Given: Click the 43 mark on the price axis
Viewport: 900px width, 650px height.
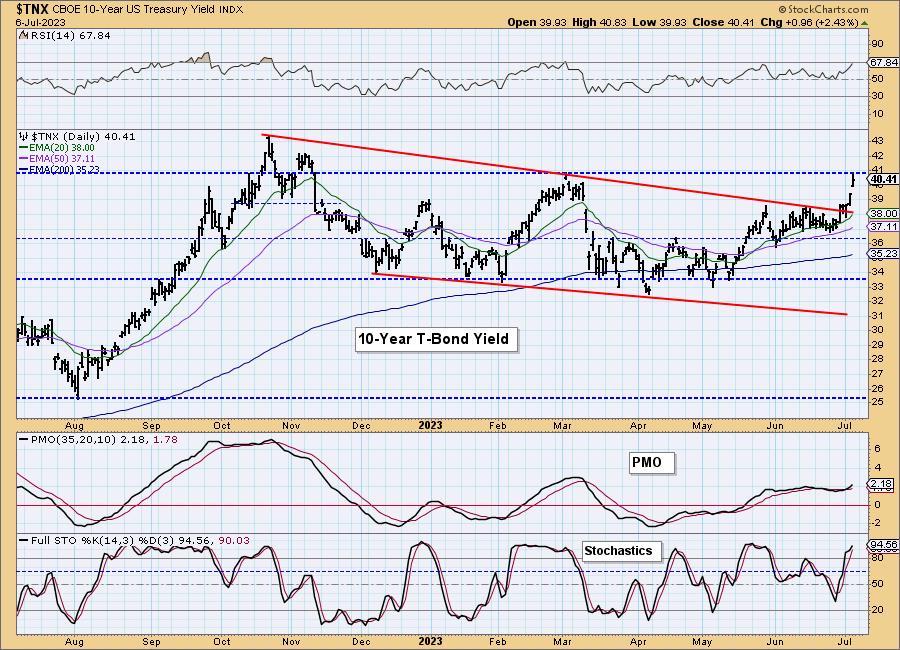Looking at the screenshot, I should click(878, 141).
